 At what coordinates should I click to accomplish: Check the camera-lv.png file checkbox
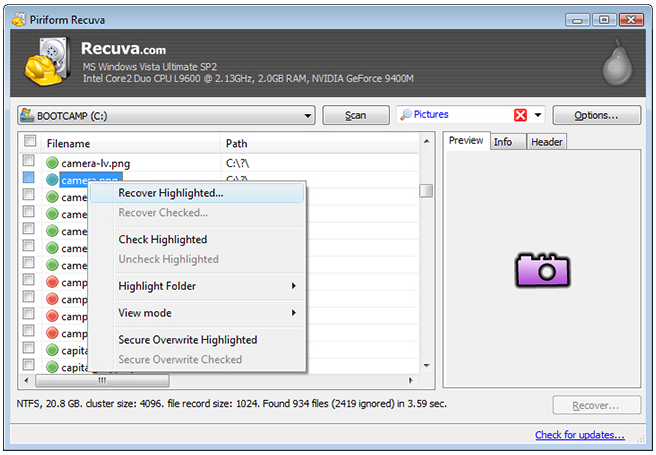[29, 162]
